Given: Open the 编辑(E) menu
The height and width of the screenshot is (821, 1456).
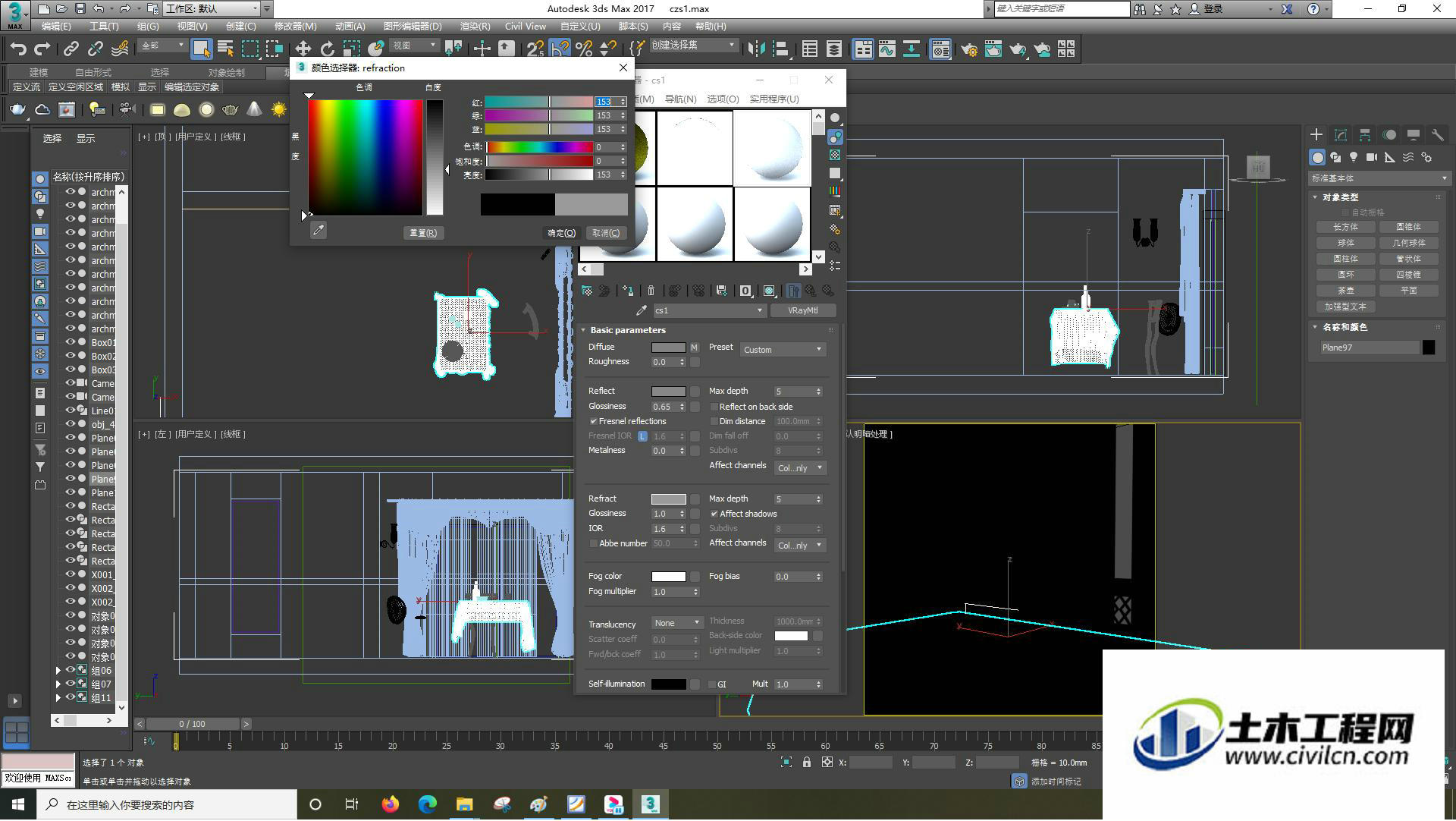Looking at the screenshot, I should [x=56, y=26].
